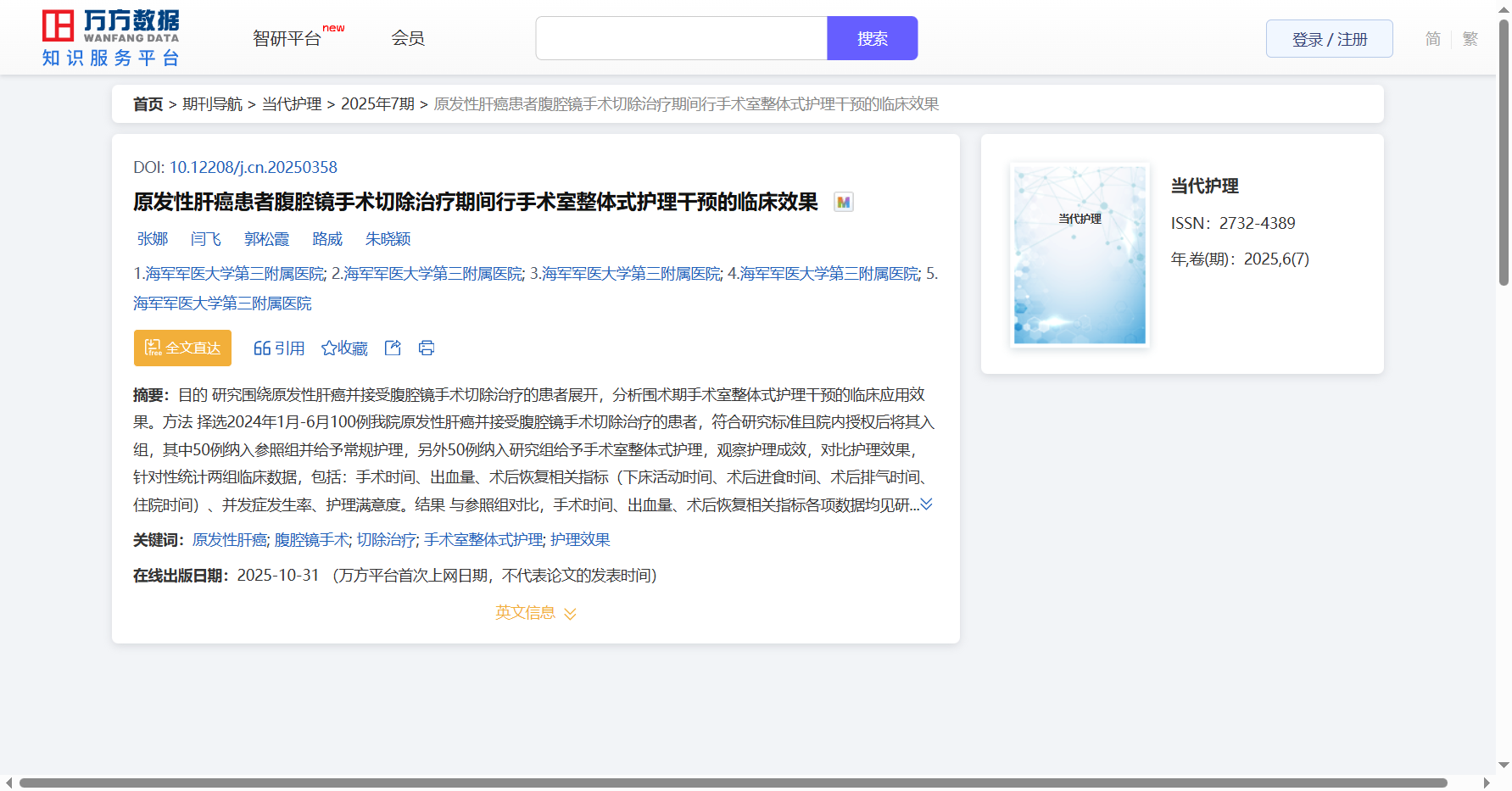Open full text via 全文直达 button

pos(182,348)
